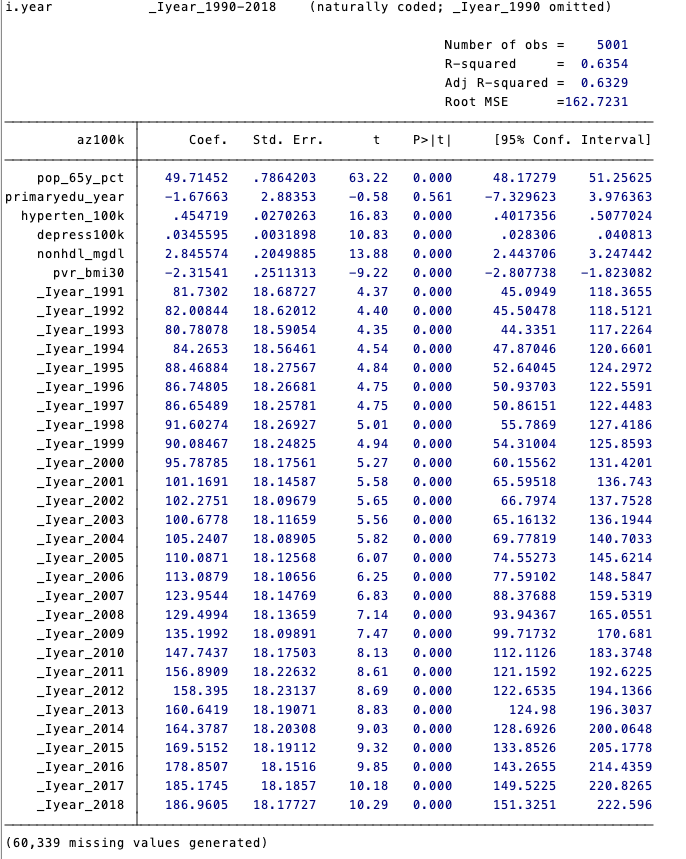Select the Std. Err. column header
The height and width of the screenshot is (859, 686).
284,139
